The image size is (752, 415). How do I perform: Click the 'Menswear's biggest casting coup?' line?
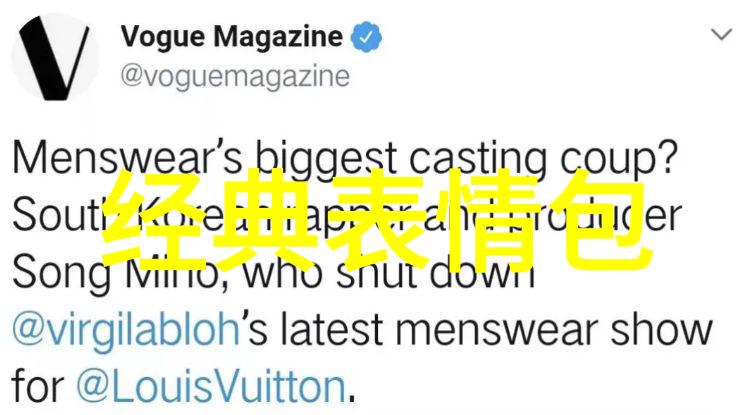(344, 157)
